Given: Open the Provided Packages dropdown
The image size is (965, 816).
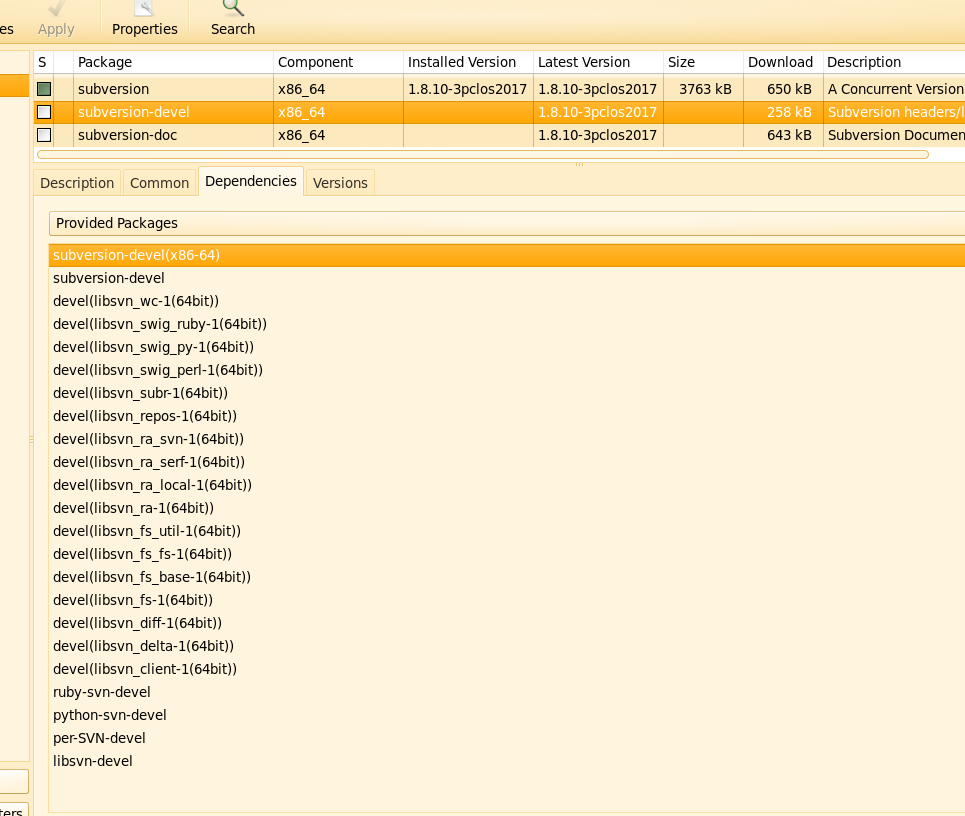Looking at the screenshot, I should (506, 223).
